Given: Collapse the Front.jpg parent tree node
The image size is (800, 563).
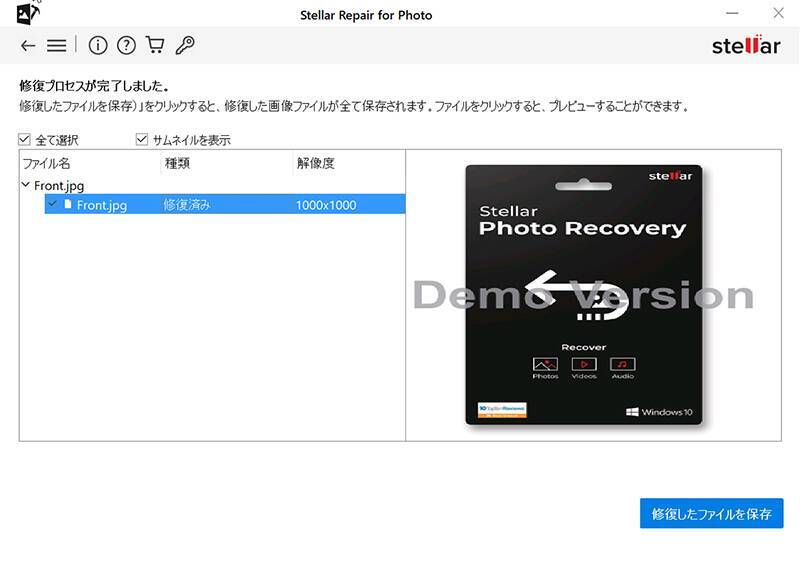Looking at the screenshot, I should point(26,184).
